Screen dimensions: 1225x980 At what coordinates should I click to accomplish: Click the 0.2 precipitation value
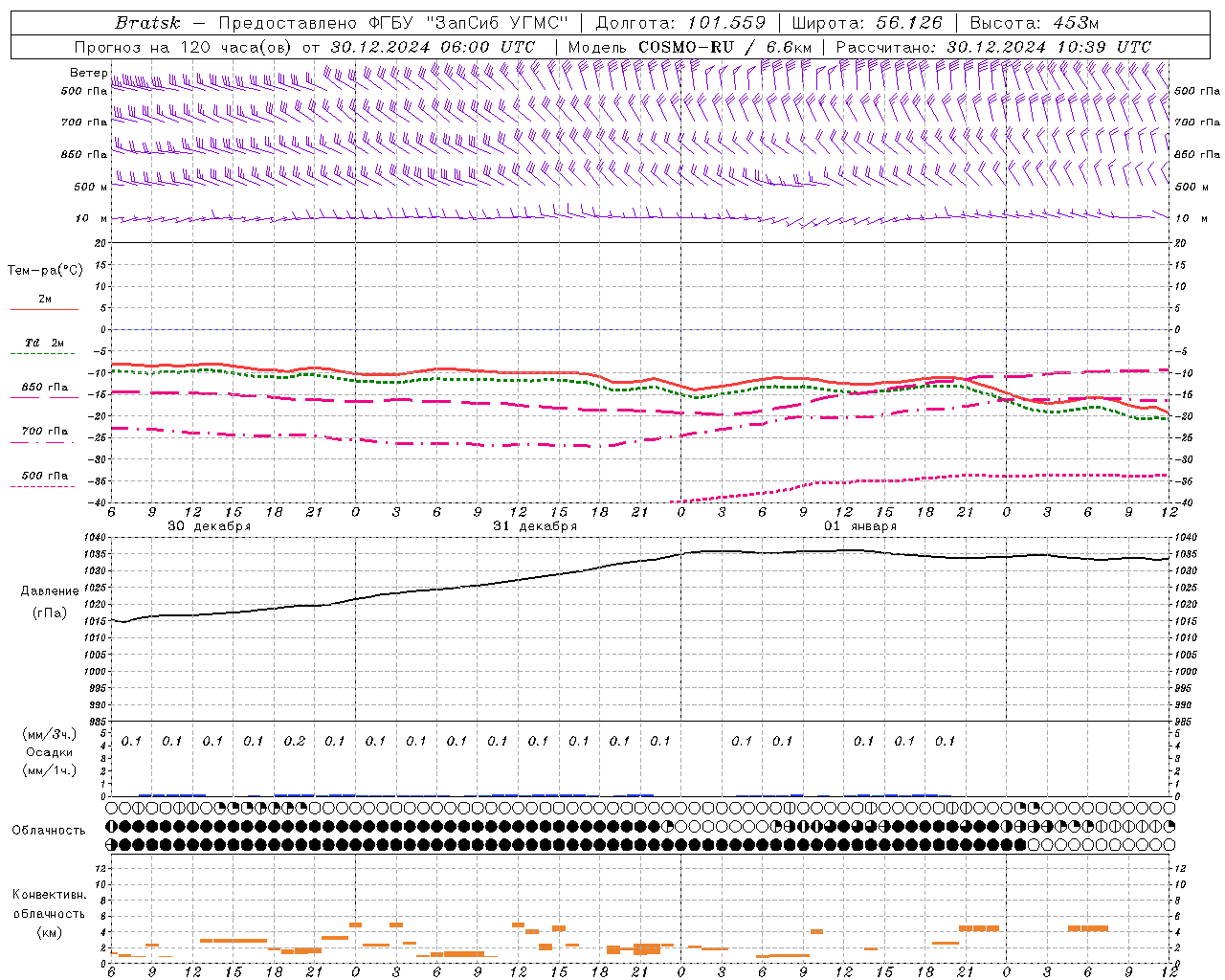tap(295, 741)
